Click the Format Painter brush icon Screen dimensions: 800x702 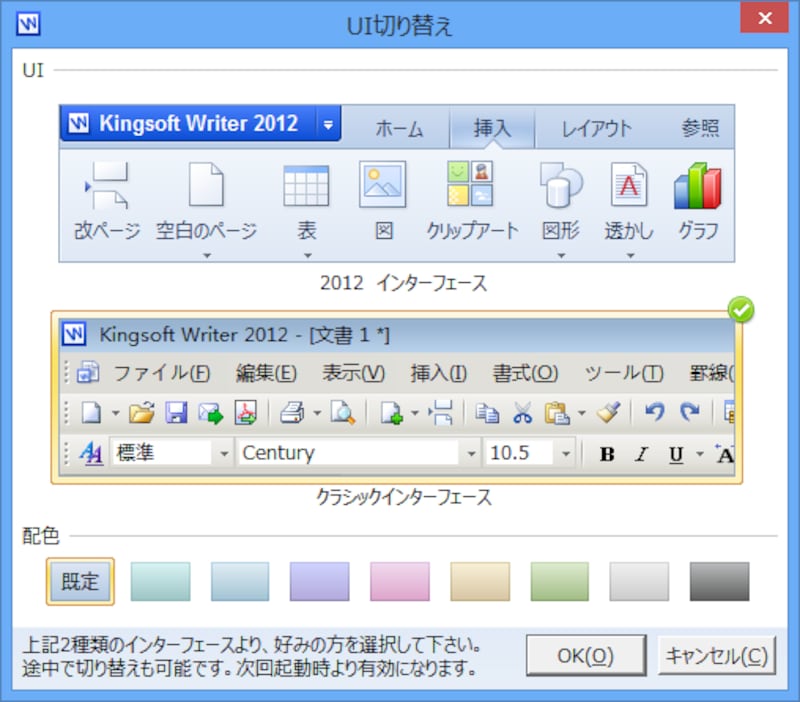[x=610, y=413]
